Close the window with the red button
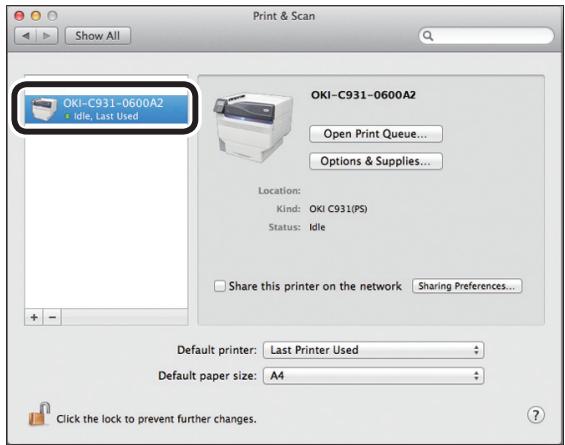 [19, 16]
